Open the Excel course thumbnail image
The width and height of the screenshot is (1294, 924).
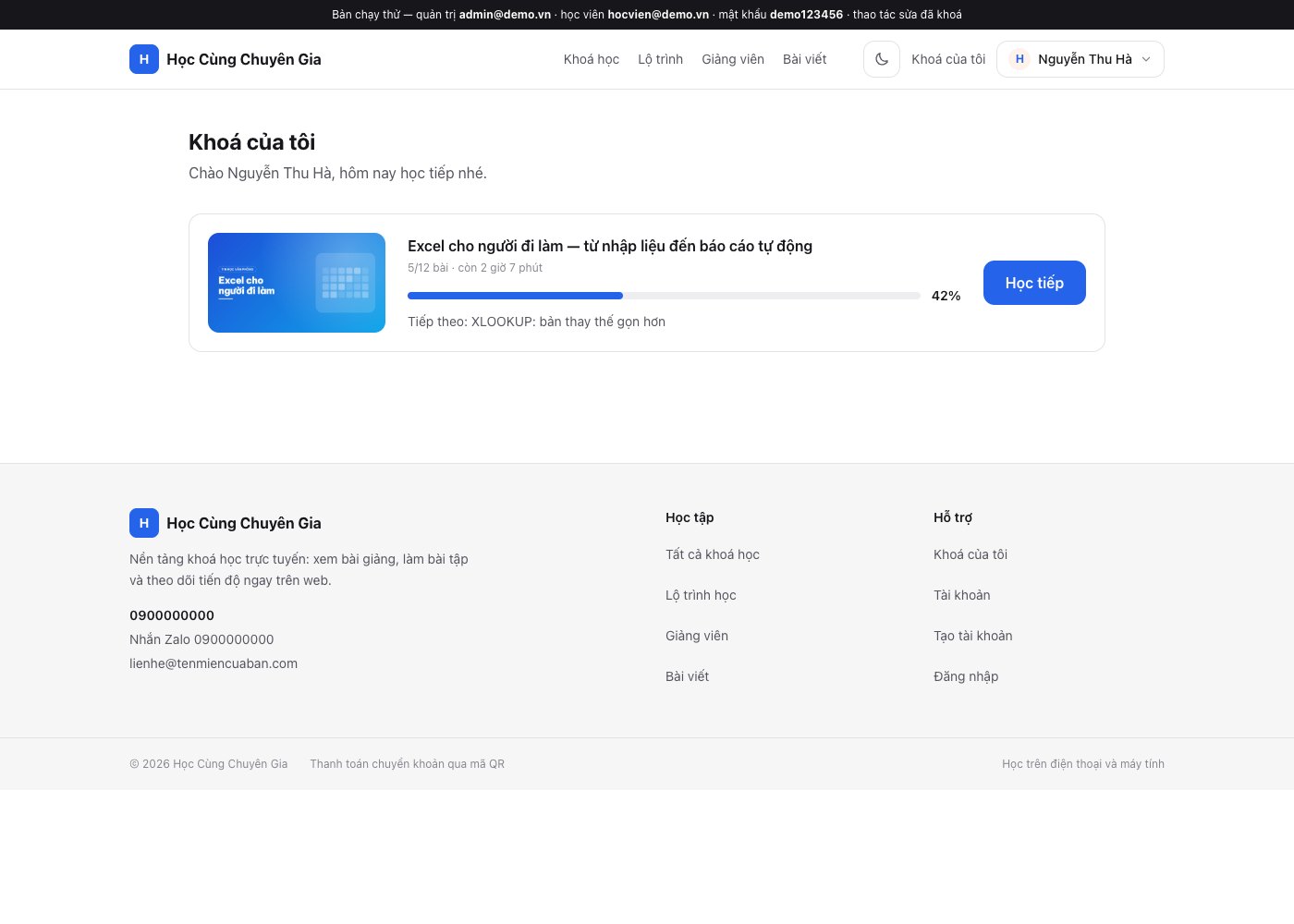[297, 283]
